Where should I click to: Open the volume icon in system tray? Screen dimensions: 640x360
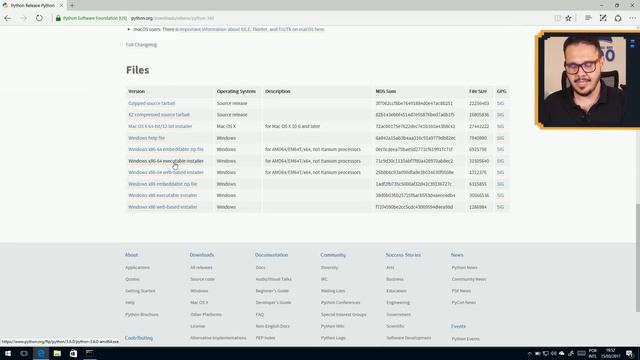point(553,353)
